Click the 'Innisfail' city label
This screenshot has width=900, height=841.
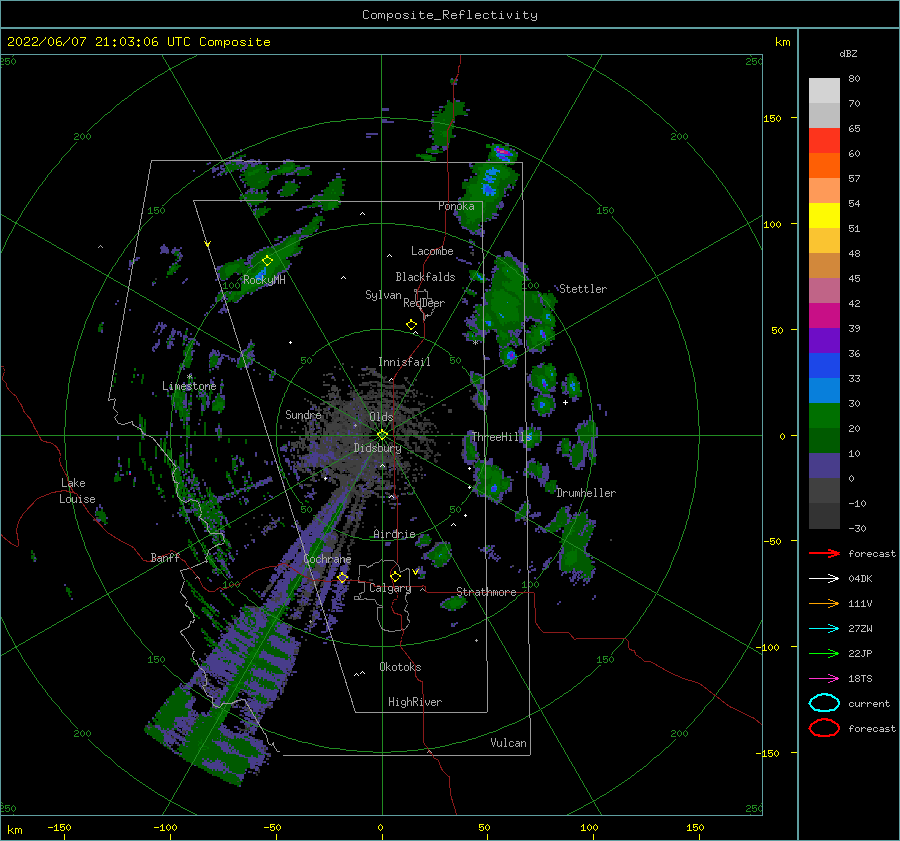(x=404, y=362)
